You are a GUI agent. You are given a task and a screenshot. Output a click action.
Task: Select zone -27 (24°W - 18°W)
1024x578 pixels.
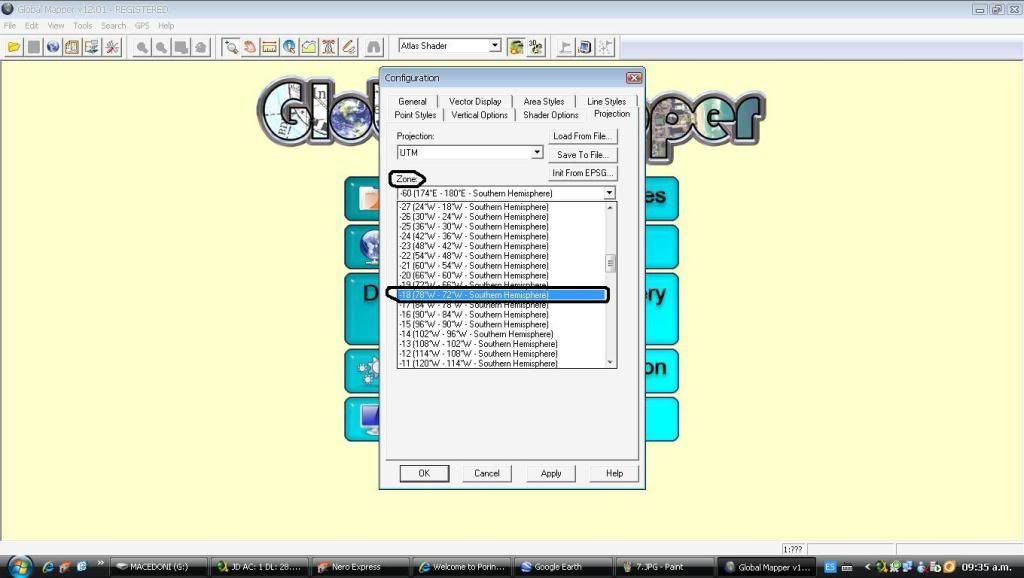point(502,207)
